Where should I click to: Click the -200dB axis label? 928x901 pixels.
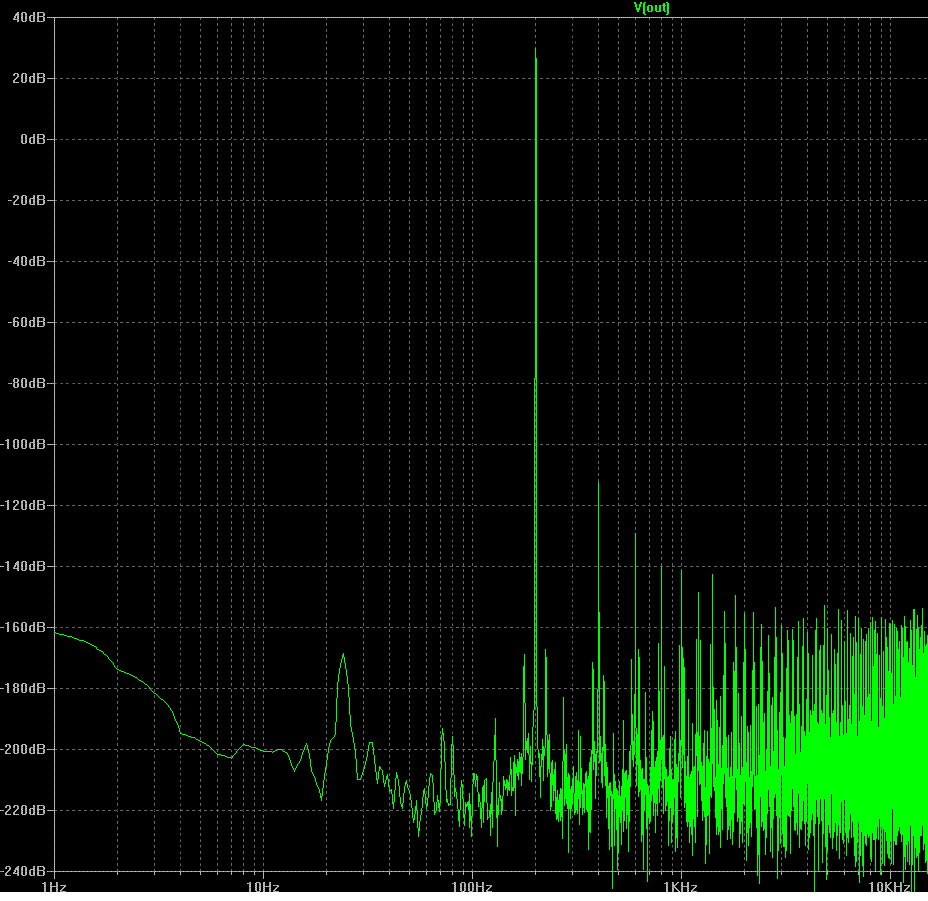[x=23, y=749]
